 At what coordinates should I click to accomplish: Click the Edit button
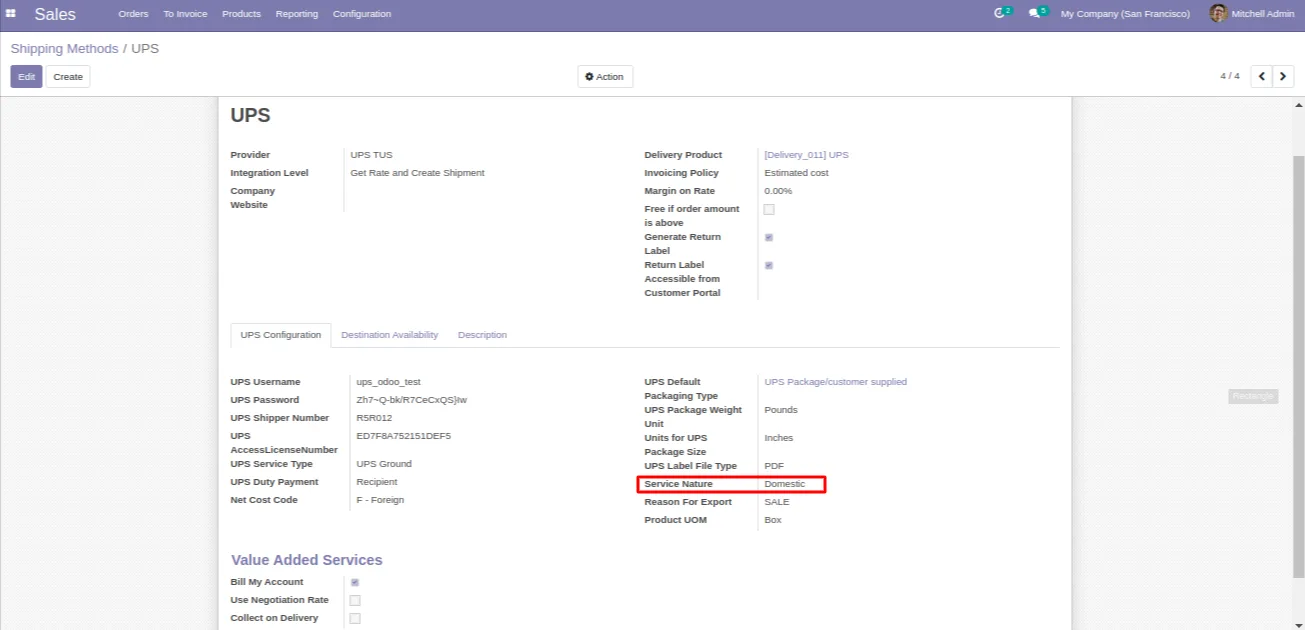tap(26, 77)
